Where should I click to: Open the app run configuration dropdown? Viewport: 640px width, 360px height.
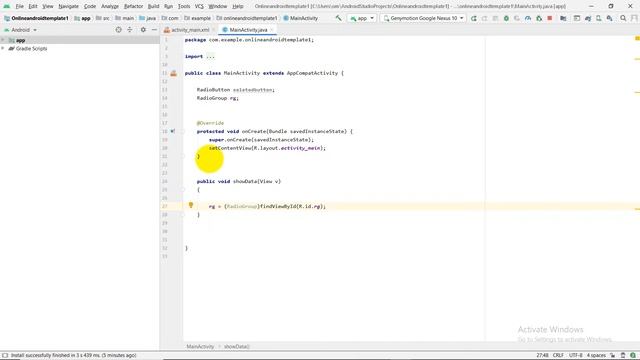pos(362,18)
